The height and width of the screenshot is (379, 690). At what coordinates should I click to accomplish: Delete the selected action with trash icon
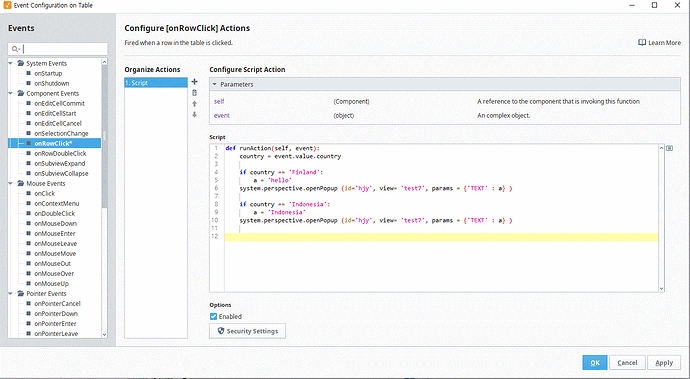pyautogui.click(x=195, y=93)
